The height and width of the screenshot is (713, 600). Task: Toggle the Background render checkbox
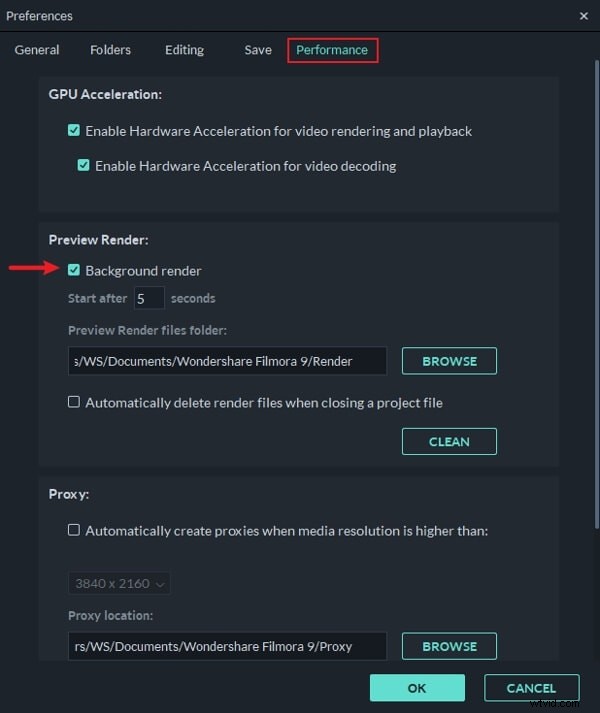point(74,270)
